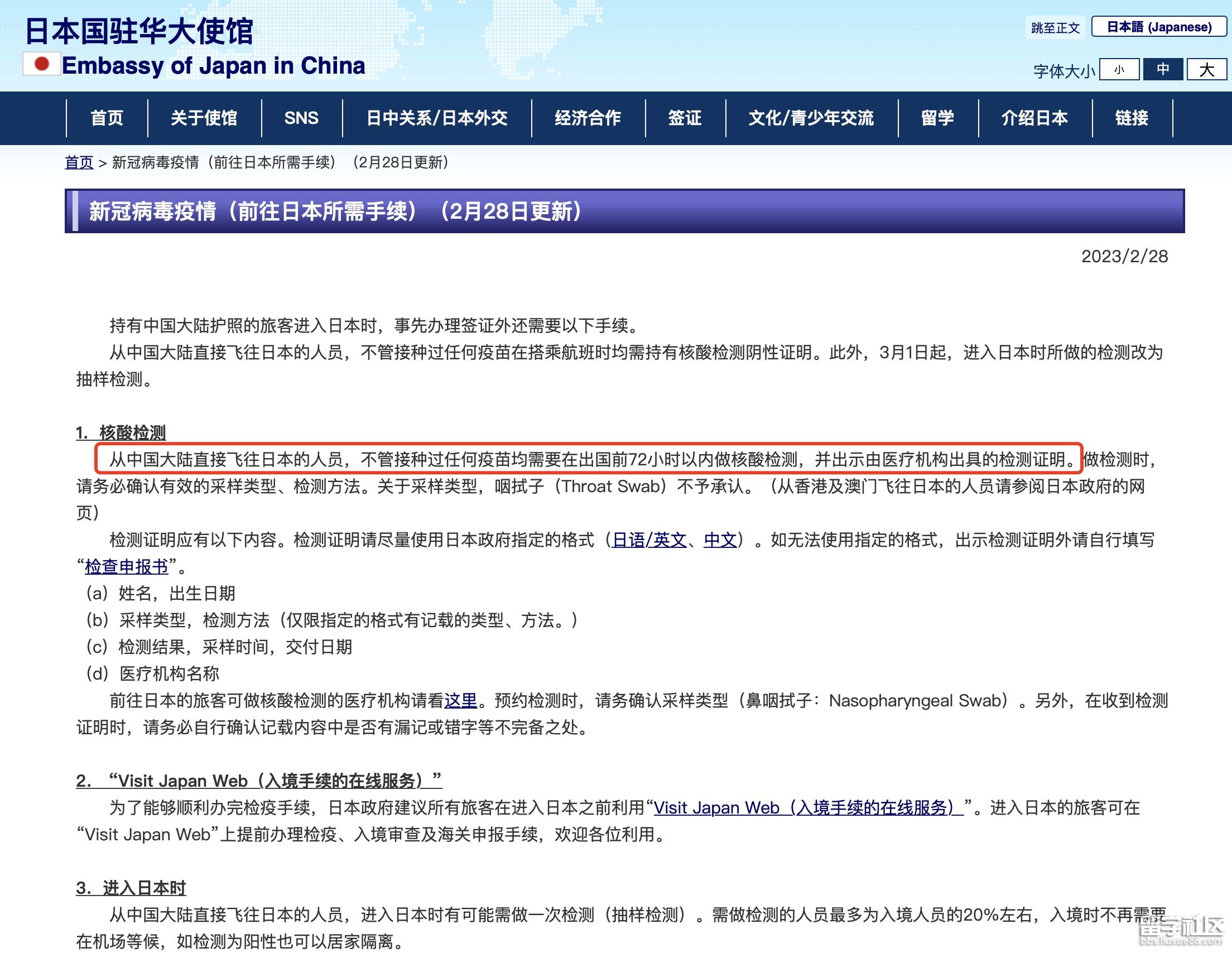Screen dimensions: 1232x953
Task: Open the 经济合作 navigation menu
Action: (x=587, y=118)
